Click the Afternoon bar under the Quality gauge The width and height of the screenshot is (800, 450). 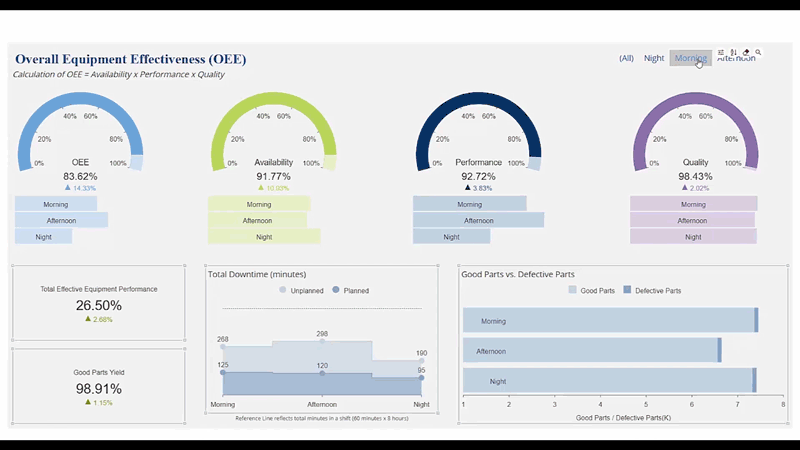click(x=692, y=220)
